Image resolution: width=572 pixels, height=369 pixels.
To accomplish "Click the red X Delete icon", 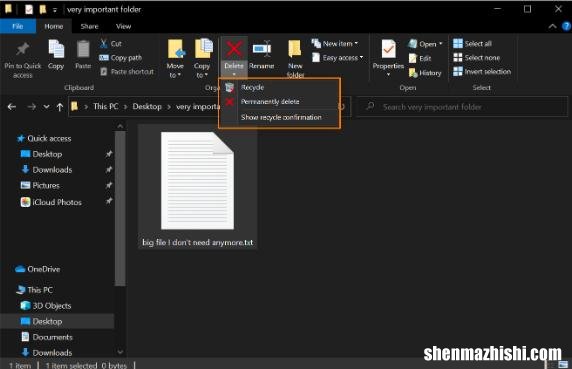I will [234, 49].
